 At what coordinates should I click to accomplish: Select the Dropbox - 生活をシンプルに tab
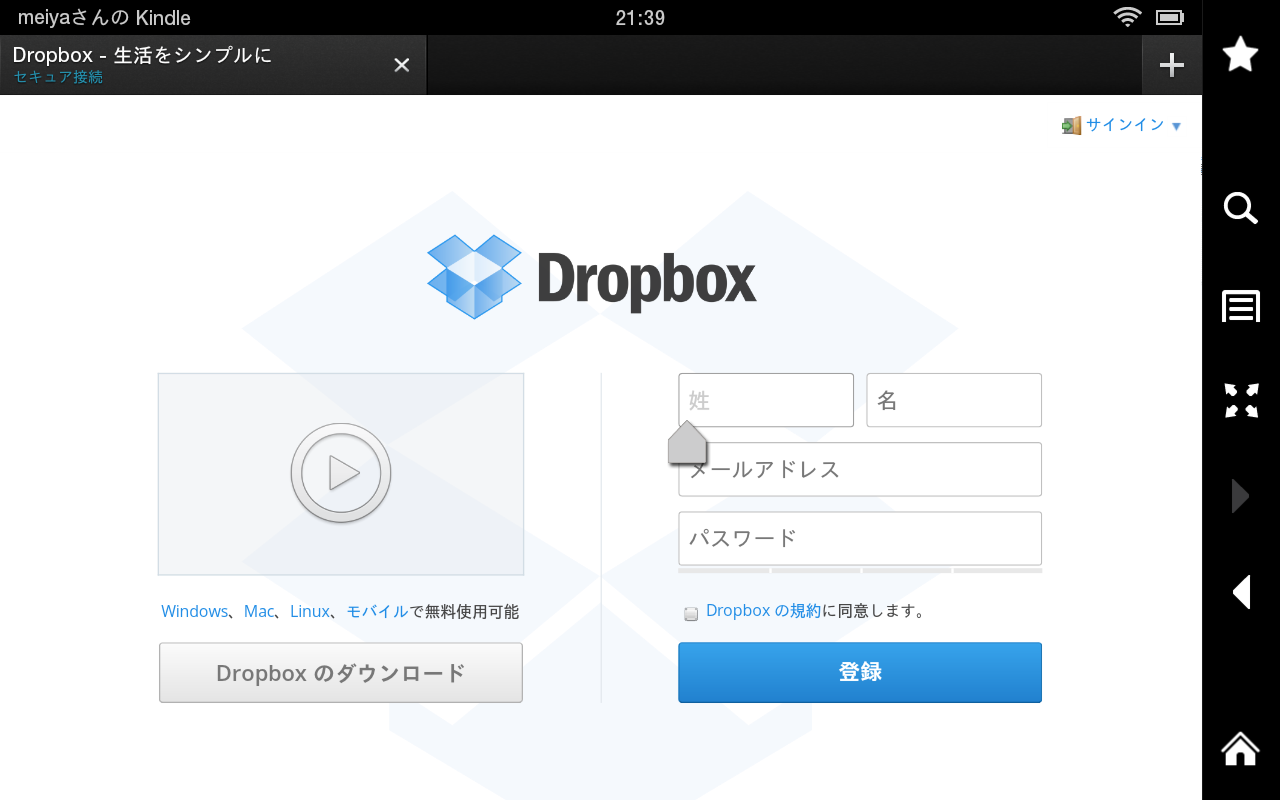click(x=213, y=65)
